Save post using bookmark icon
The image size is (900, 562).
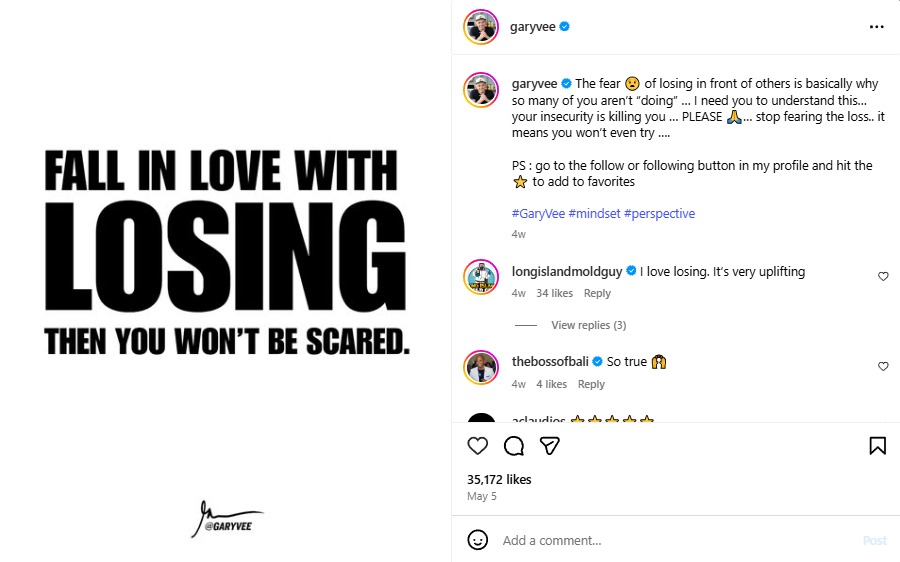tap(877, 446)
